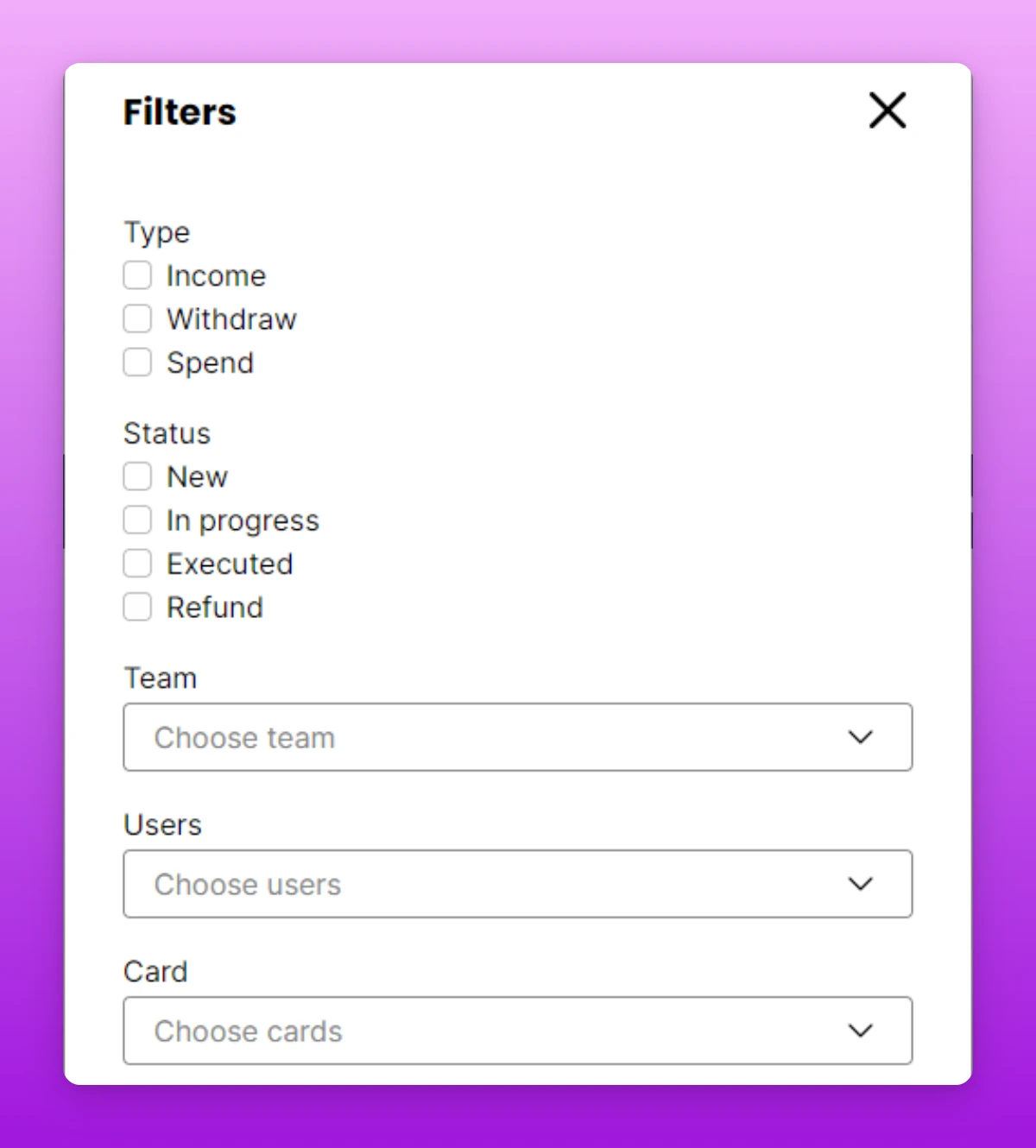Open the Choose team dropdown
The width and height of the screenshot is (1036, 1148).
tap(518, 737)
